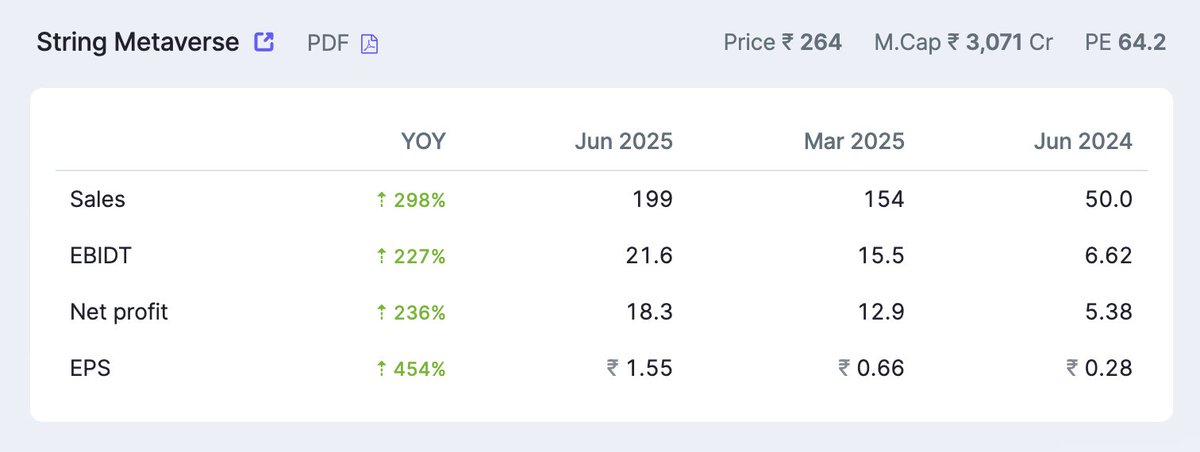Select the Jun 2025 column header
Viewport: 1200px width, 452px height.
[623, 141]
